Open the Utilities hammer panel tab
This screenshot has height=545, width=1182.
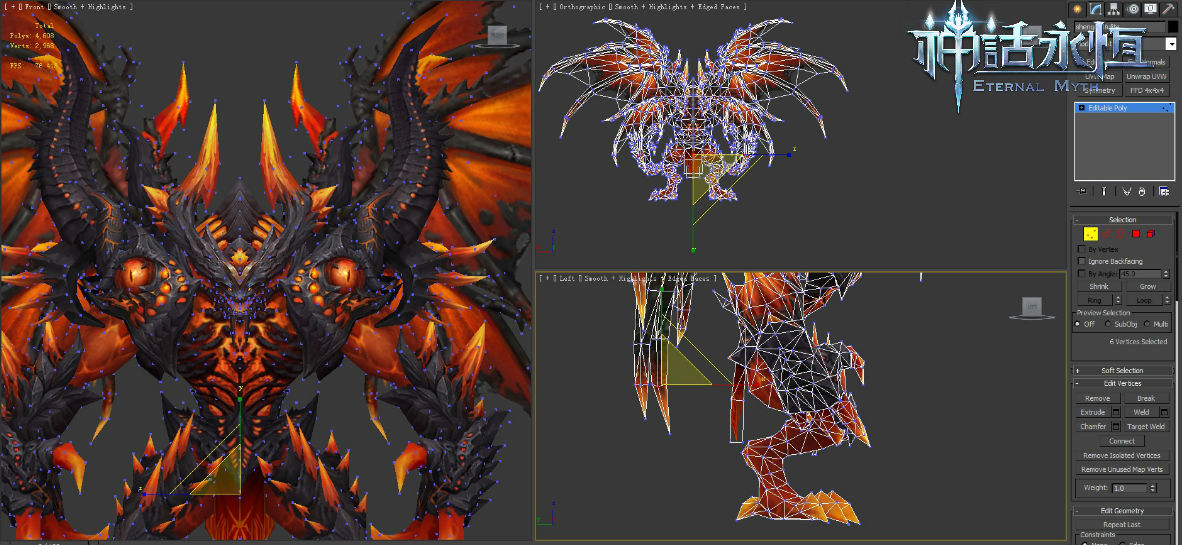(1168, 9)
